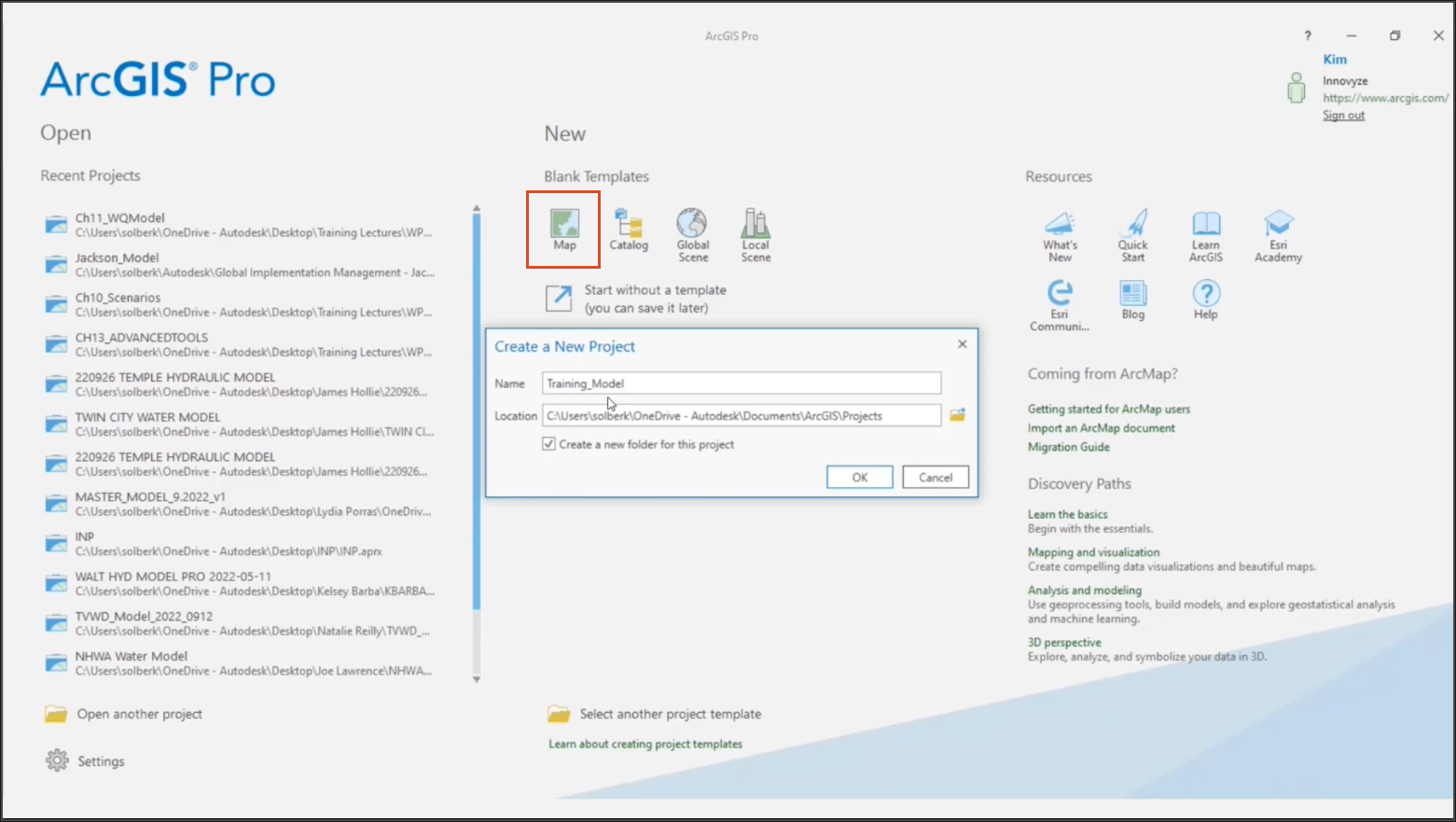Screen dimensions: 1456x822
Task: Open recent project TWIN CITY WATER MODEL
Action: [239, 425]
